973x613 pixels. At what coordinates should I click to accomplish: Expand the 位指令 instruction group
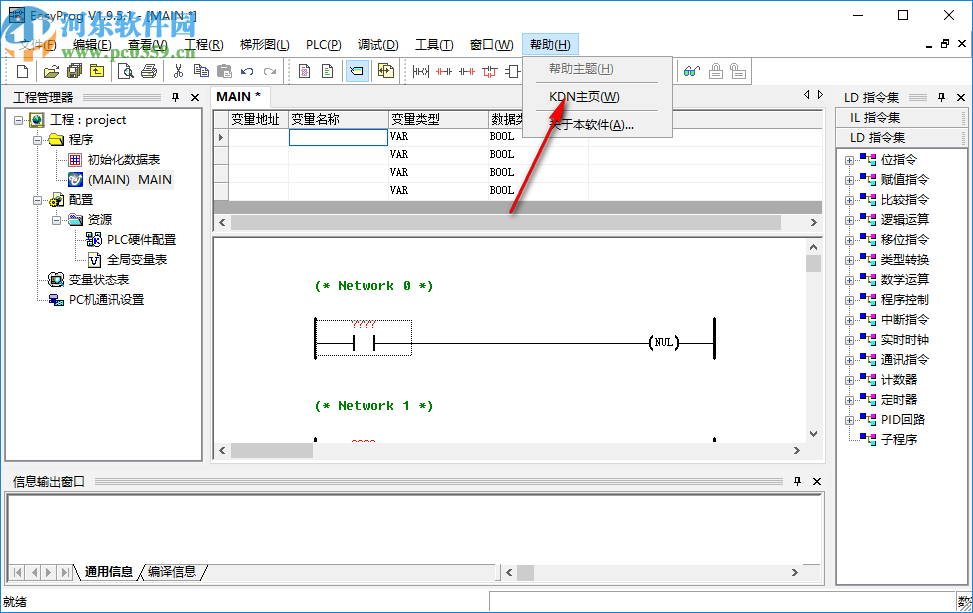click(x=850, y=160)
